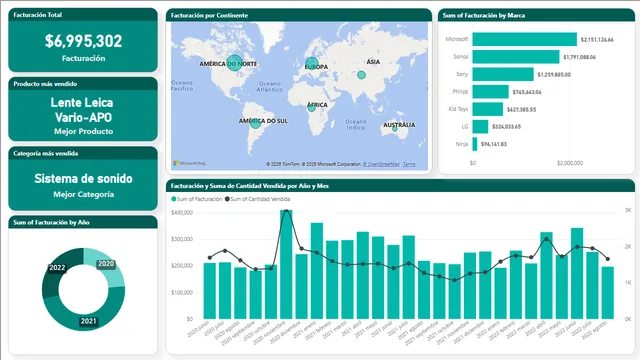Select the África bubble on the map
640x360 pixels.
[311, 108]
